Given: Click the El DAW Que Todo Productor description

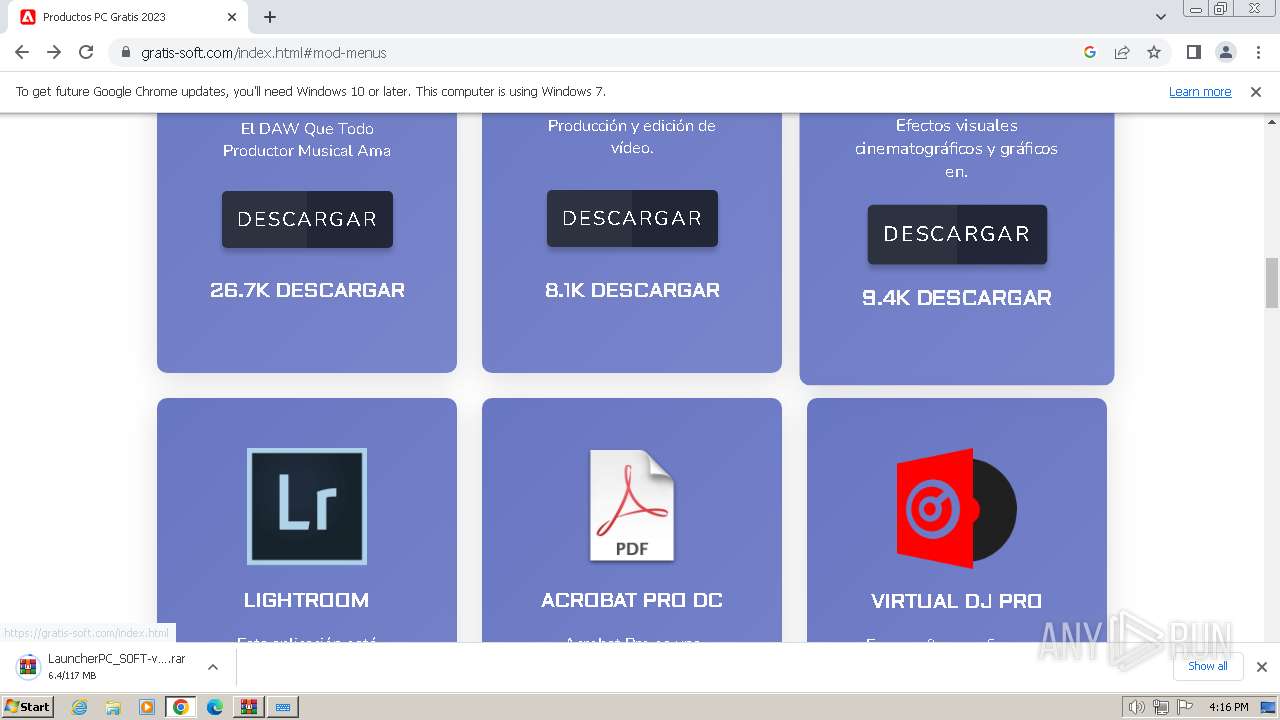Looking at the screenshot, I should [307, 140].
